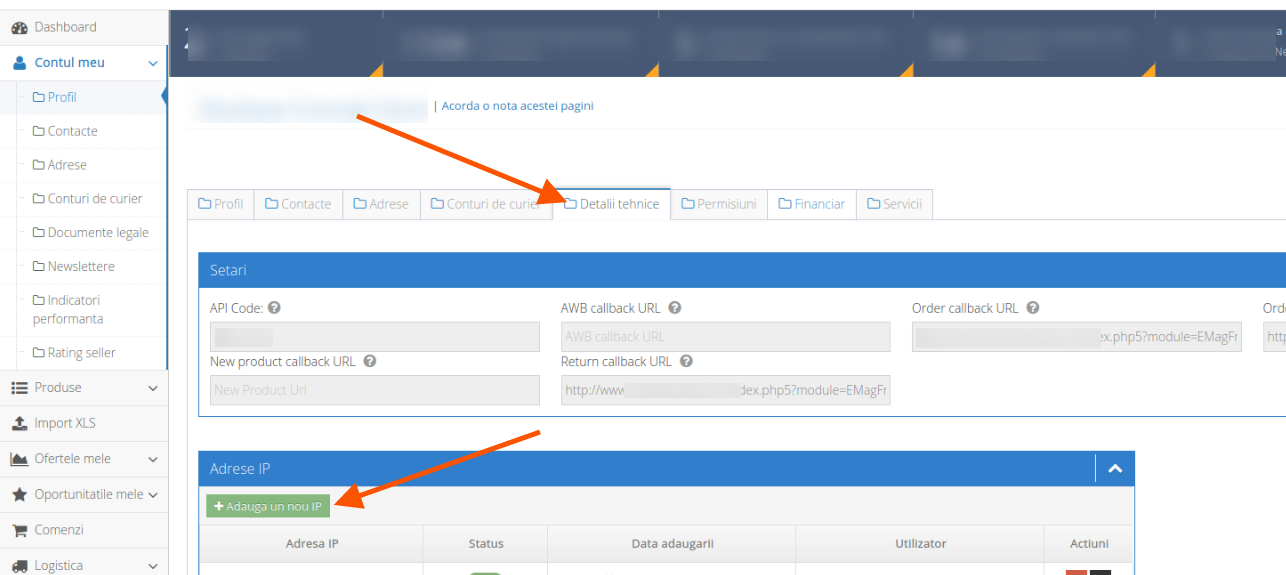Viewport: 1286px width, 575px height.
Task: Expand the Ofertele mele chevron
Action: (x=153, y=459)
